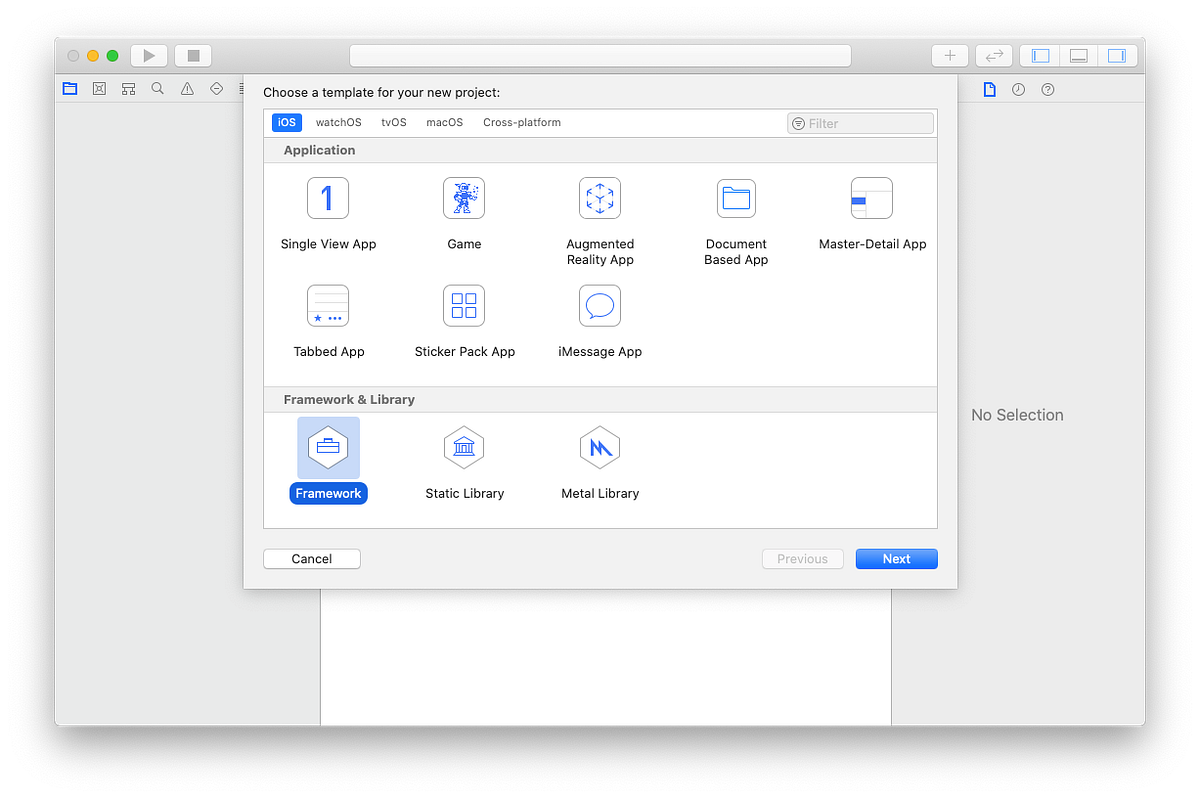Run the project with the Play button
Viewport: 1200px width, 798px height.
click(148, 55)
